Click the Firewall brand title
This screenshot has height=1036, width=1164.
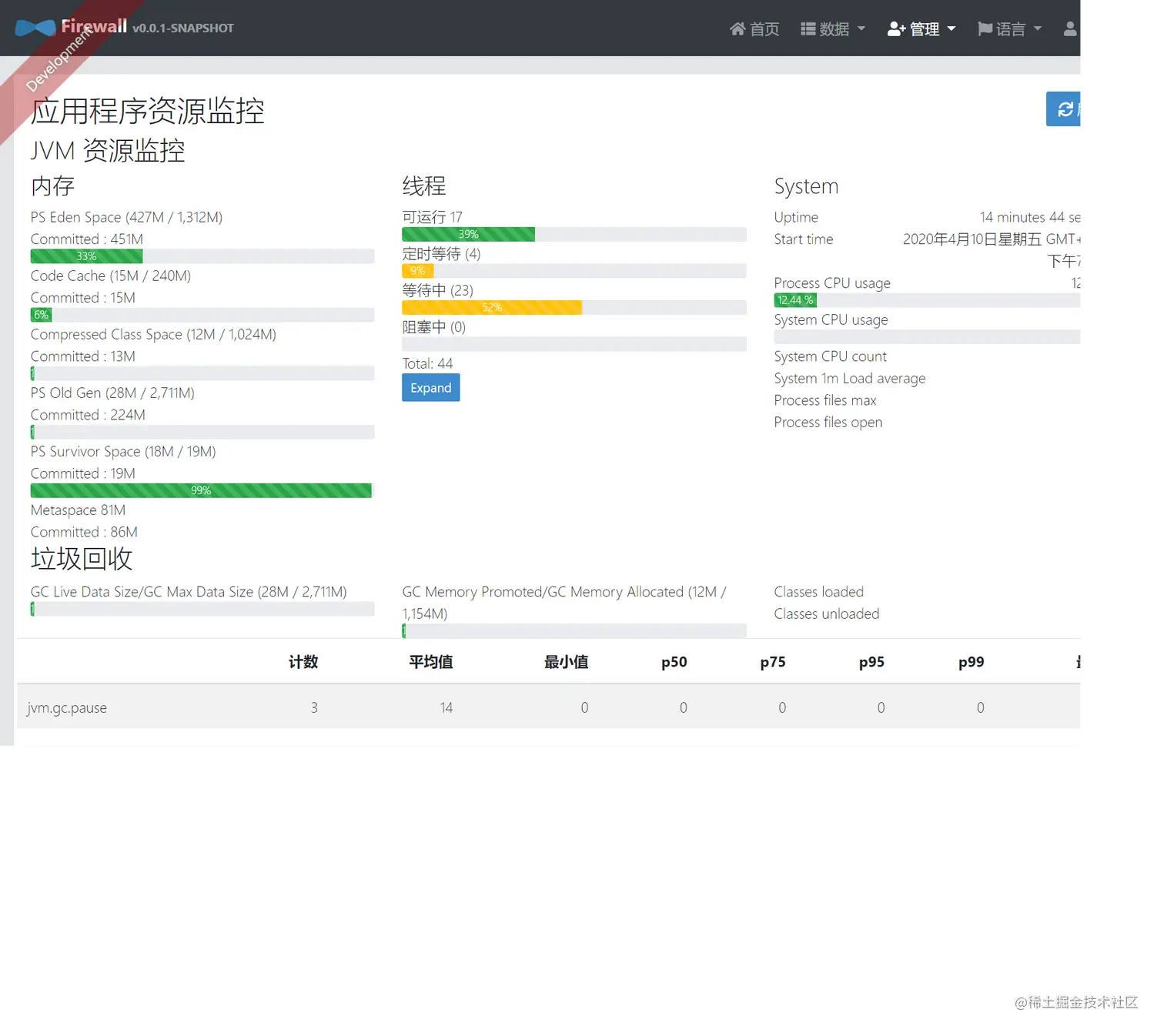click(x=94, y=26)
